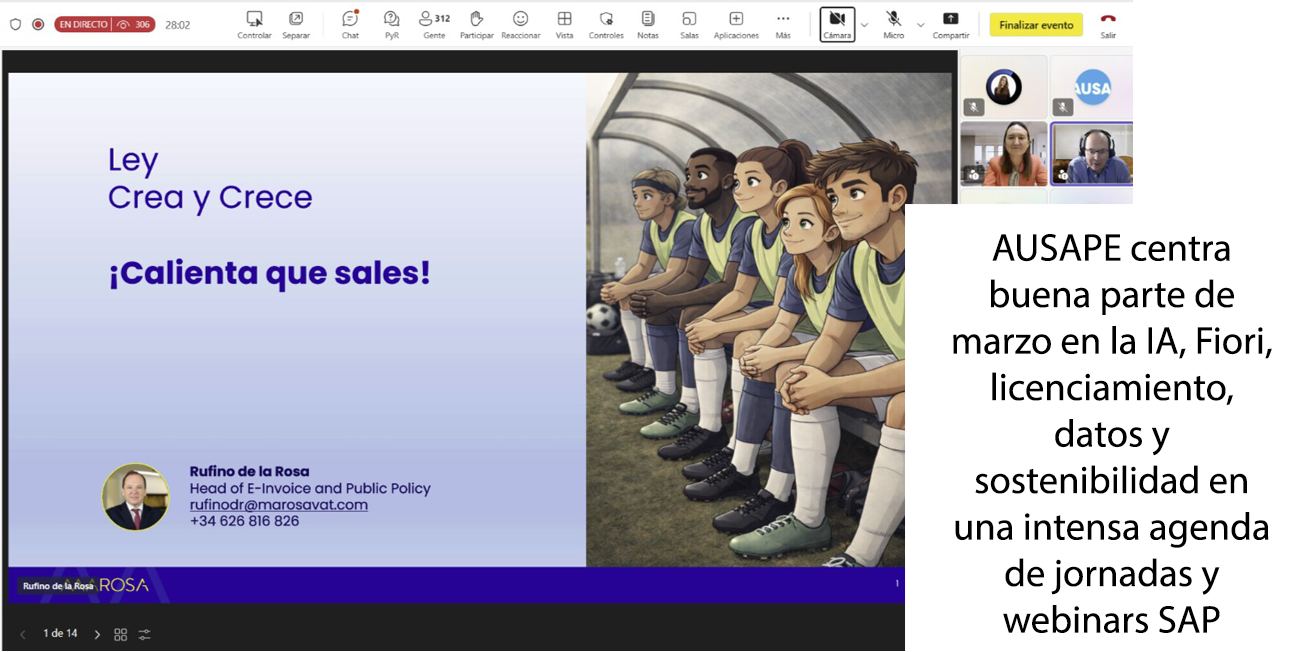1302x652 pixels.
Task: Open the Reaccionar emoji reactions
Action: tap(520, 24)
